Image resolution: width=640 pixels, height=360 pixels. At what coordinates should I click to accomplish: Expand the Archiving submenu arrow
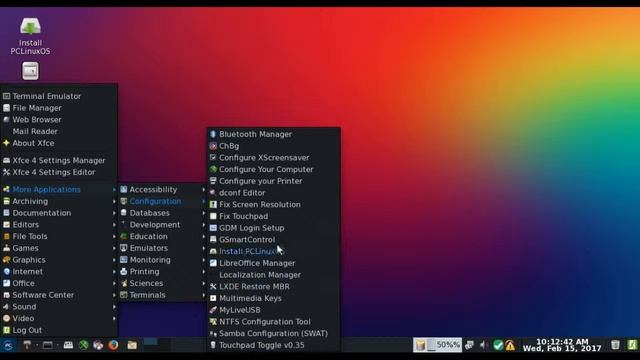[114, 201]
